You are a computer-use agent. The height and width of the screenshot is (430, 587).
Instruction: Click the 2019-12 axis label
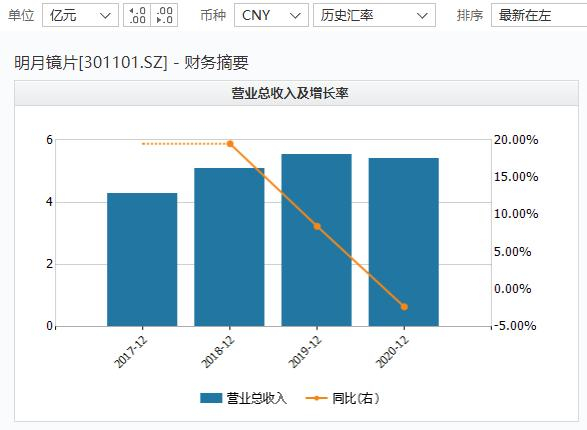coord(305,351)
